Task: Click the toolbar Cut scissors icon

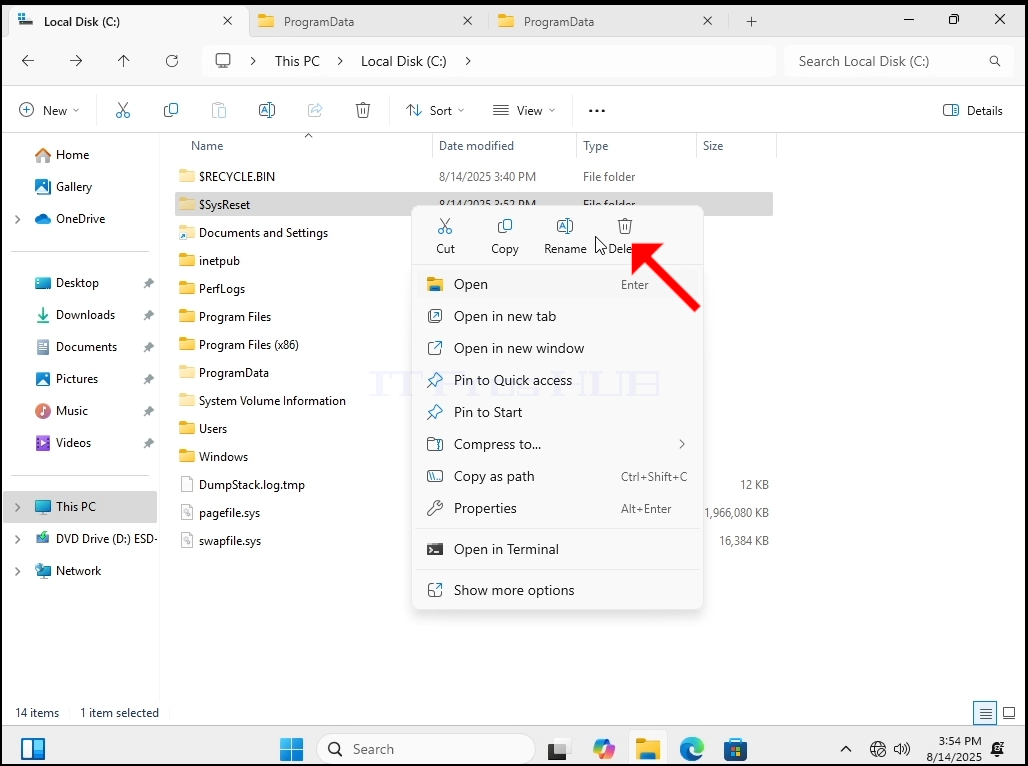Action: (123, 110)
